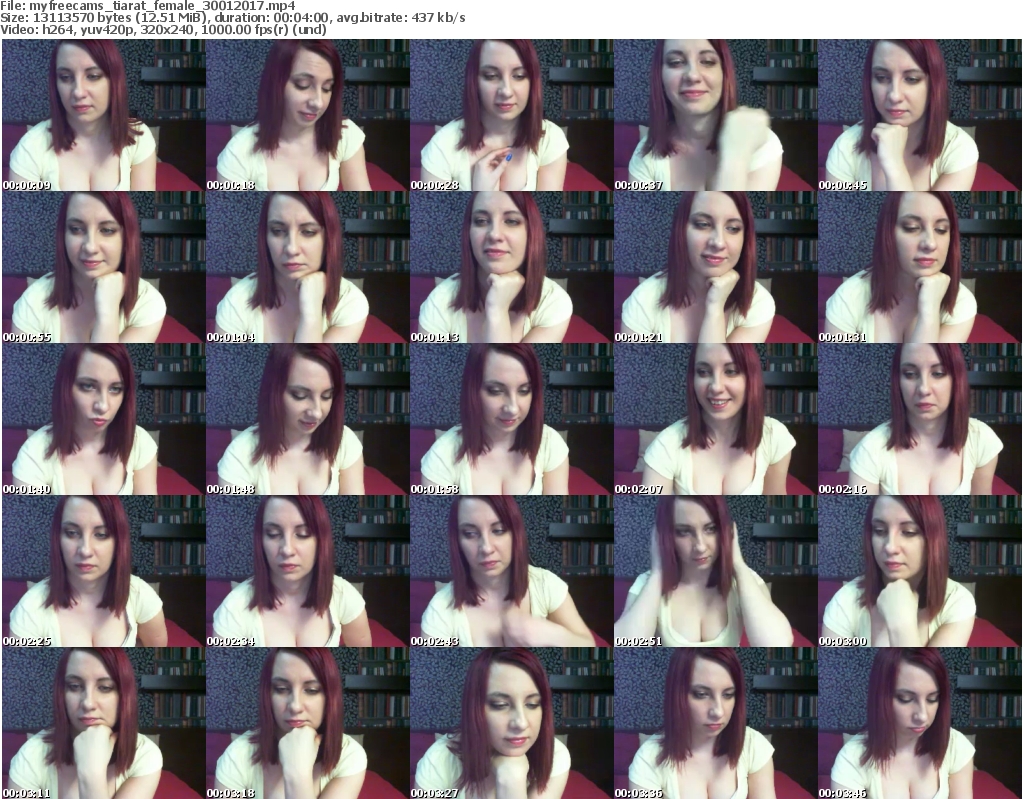Choose the frame stamped 00:01:13

tap(511, 267)
